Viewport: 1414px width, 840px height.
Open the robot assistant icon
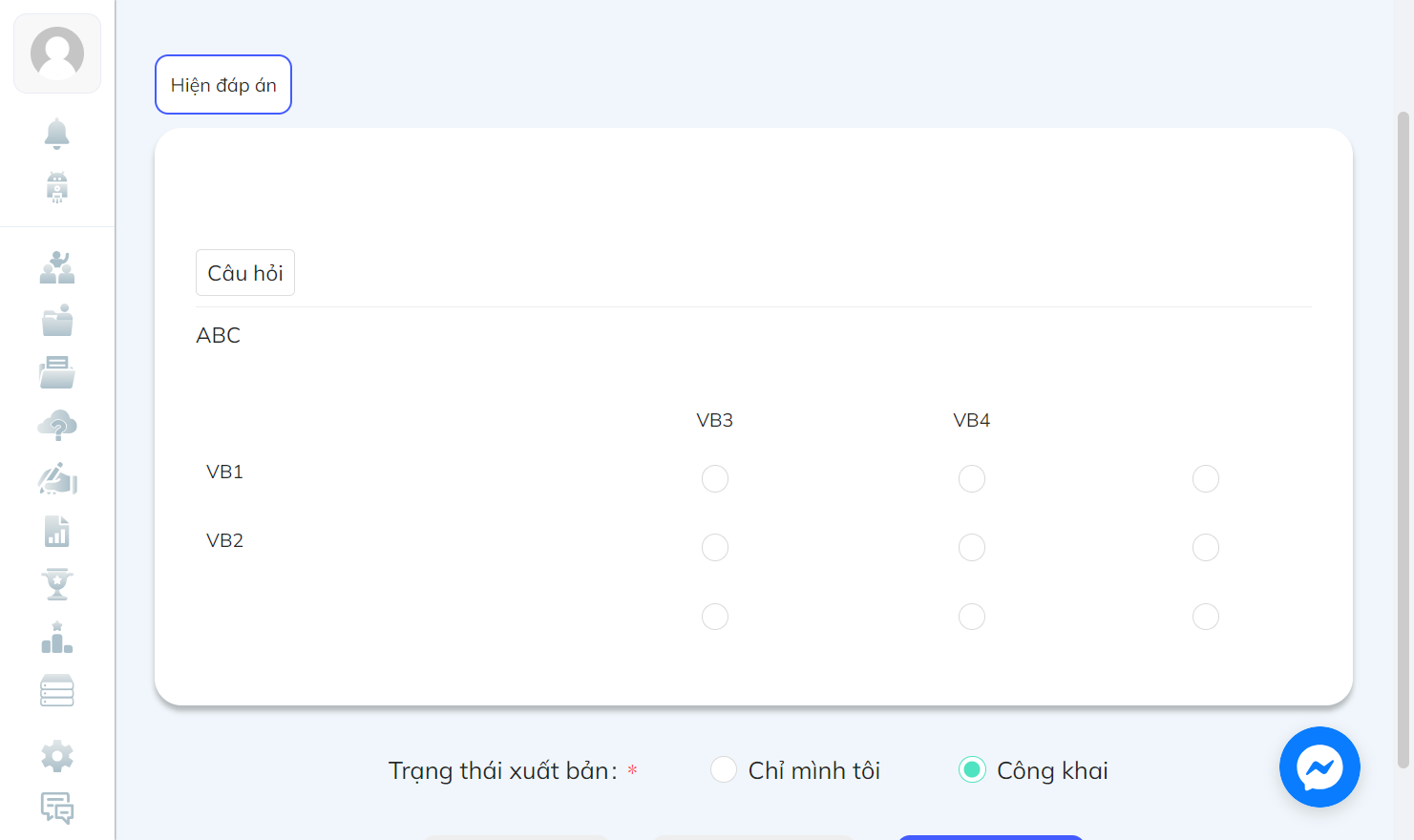tap(57, 187)
